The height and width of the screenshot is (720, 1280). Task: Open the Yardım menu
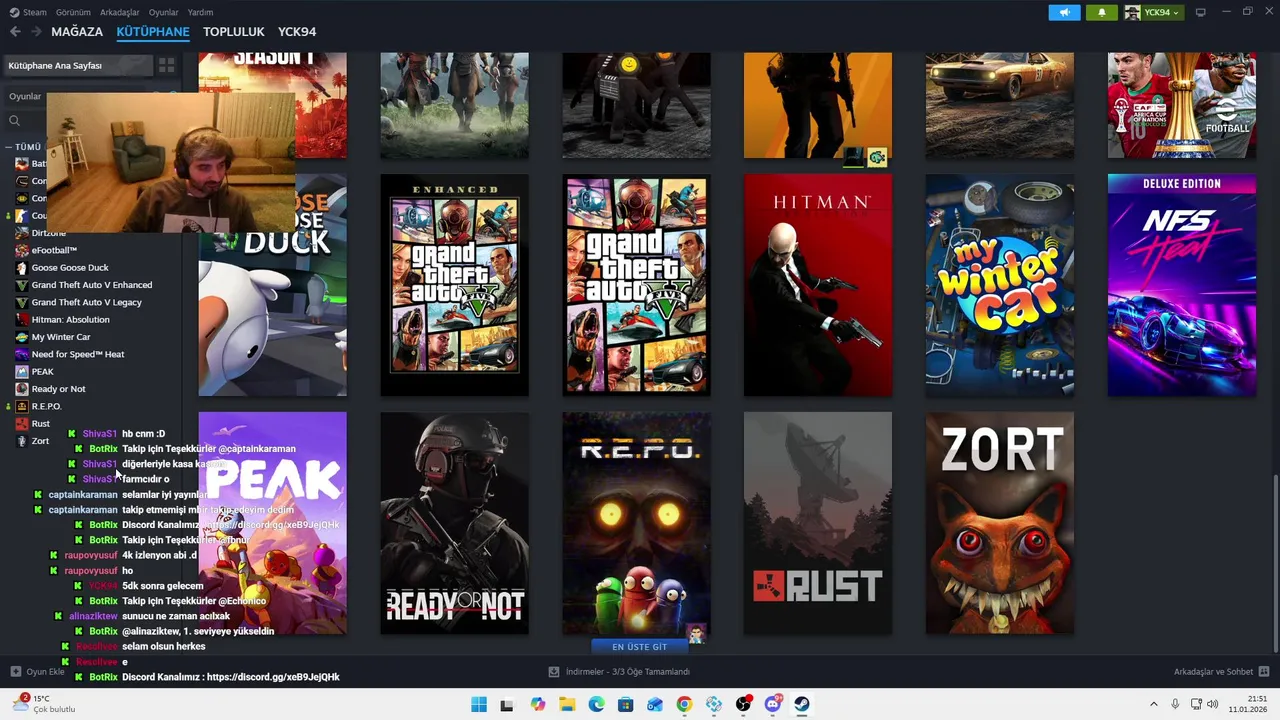coord(200,12)
